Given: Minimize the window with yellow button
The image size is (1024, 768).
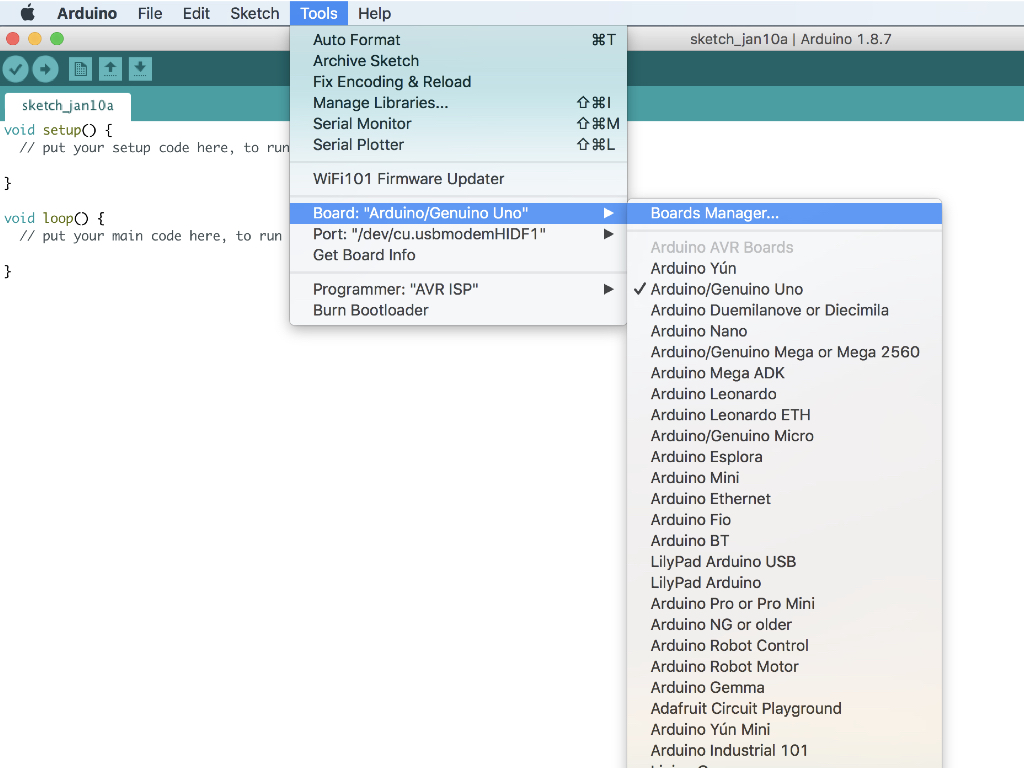Looking at the screenshot, I should (35, 39).
